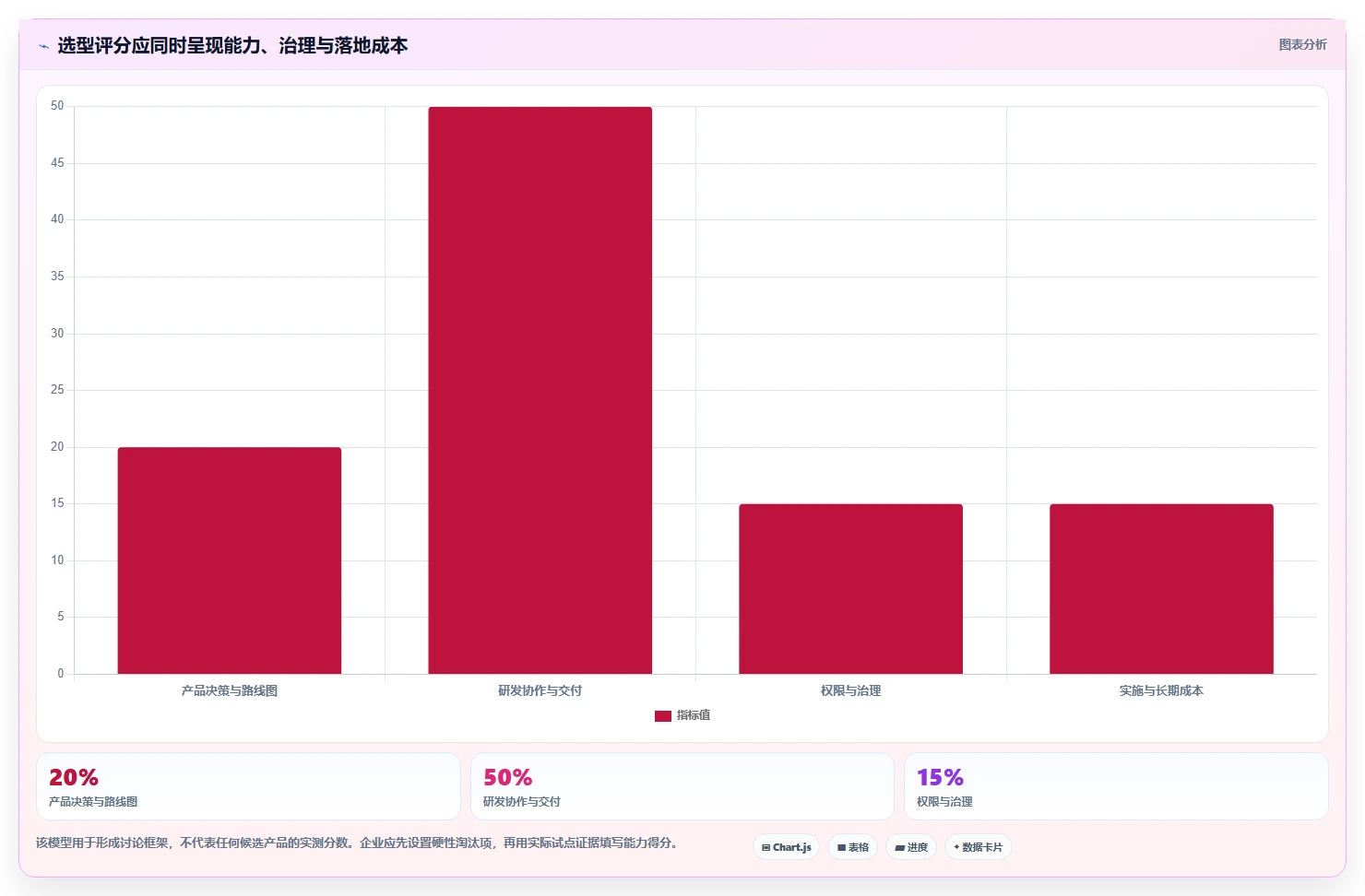Click the red 20% figure

[74, 777]
